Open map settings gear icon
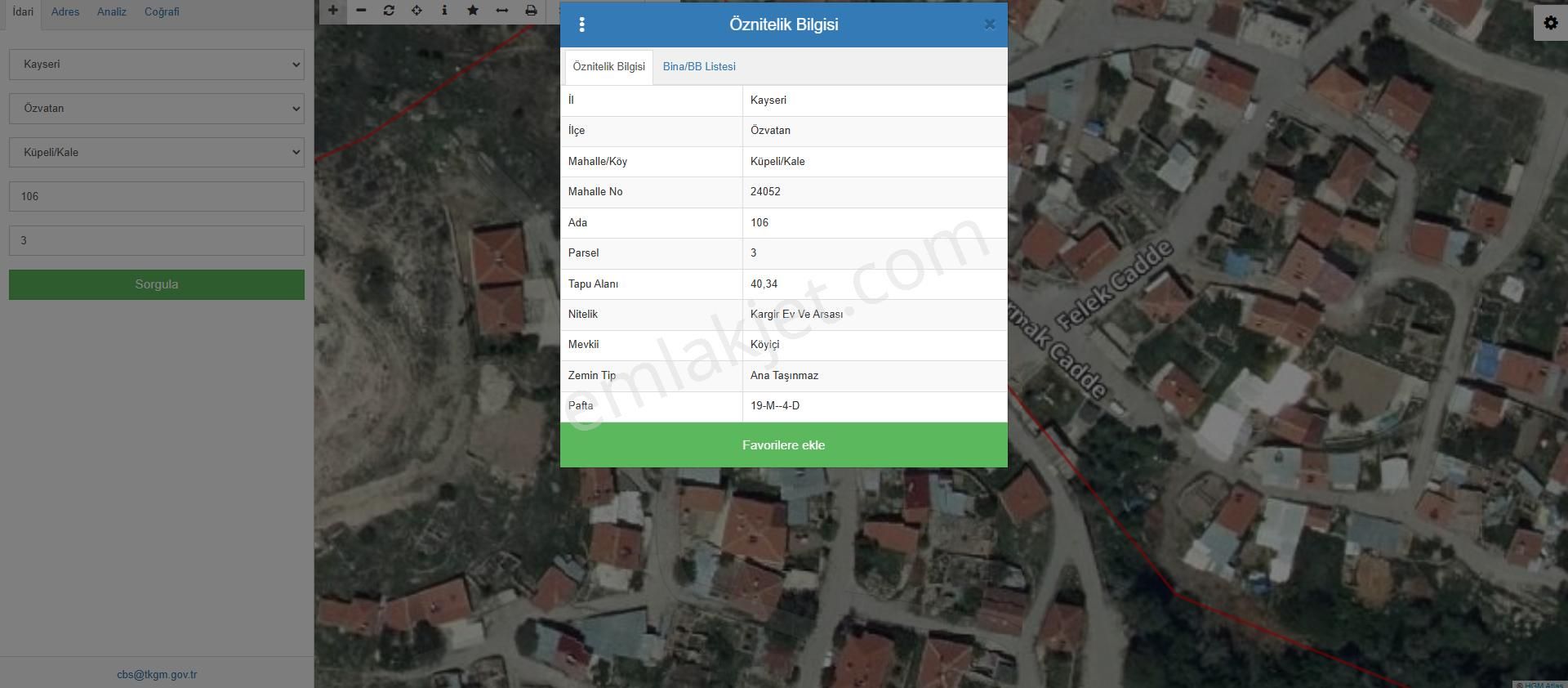The image size is (1568, 688). click(x=1551, y=23)
